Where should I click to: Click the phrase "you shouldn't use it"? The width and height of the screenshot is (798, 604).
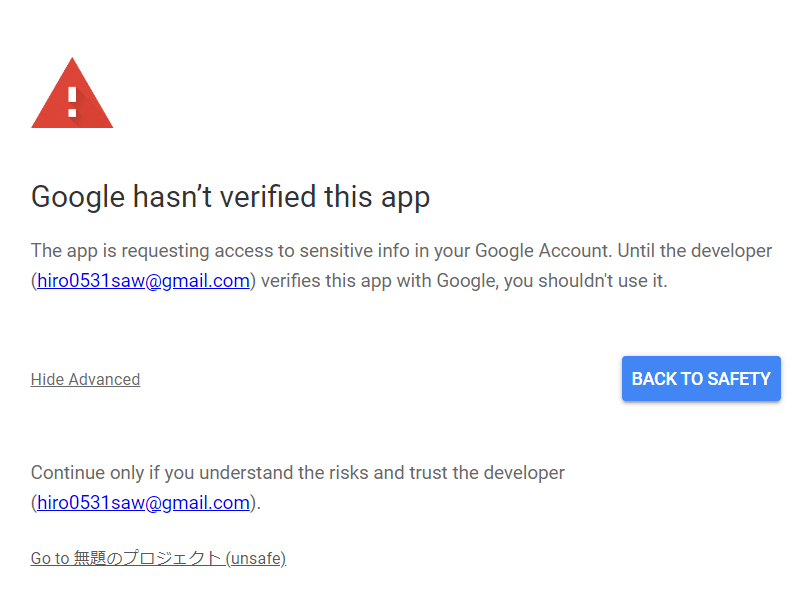click(x=585, y=281)
